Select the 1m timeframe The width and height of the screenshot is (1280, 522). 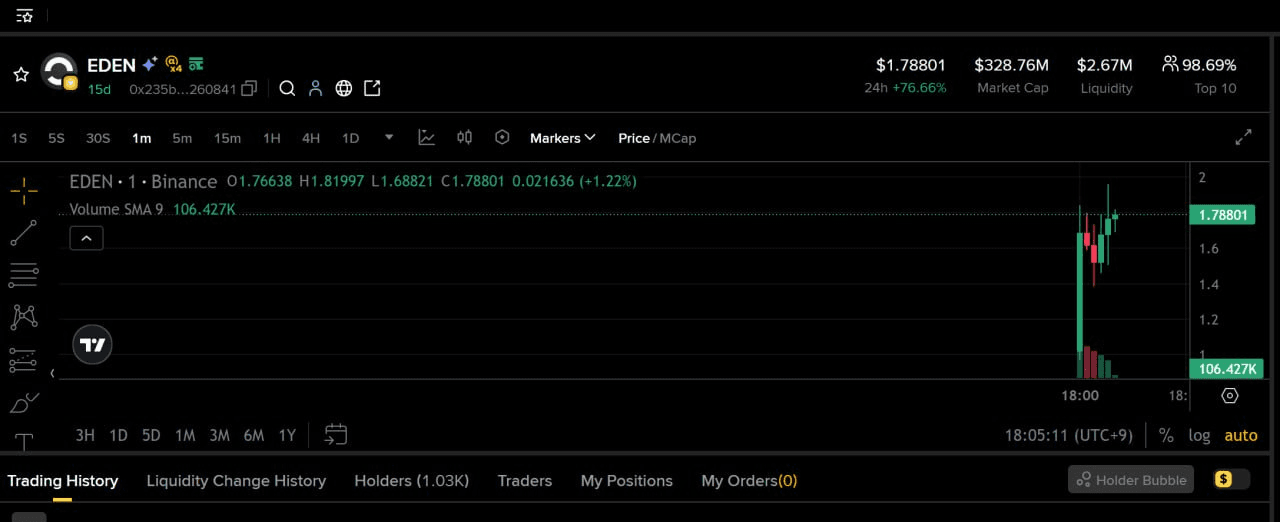[141, 138]
